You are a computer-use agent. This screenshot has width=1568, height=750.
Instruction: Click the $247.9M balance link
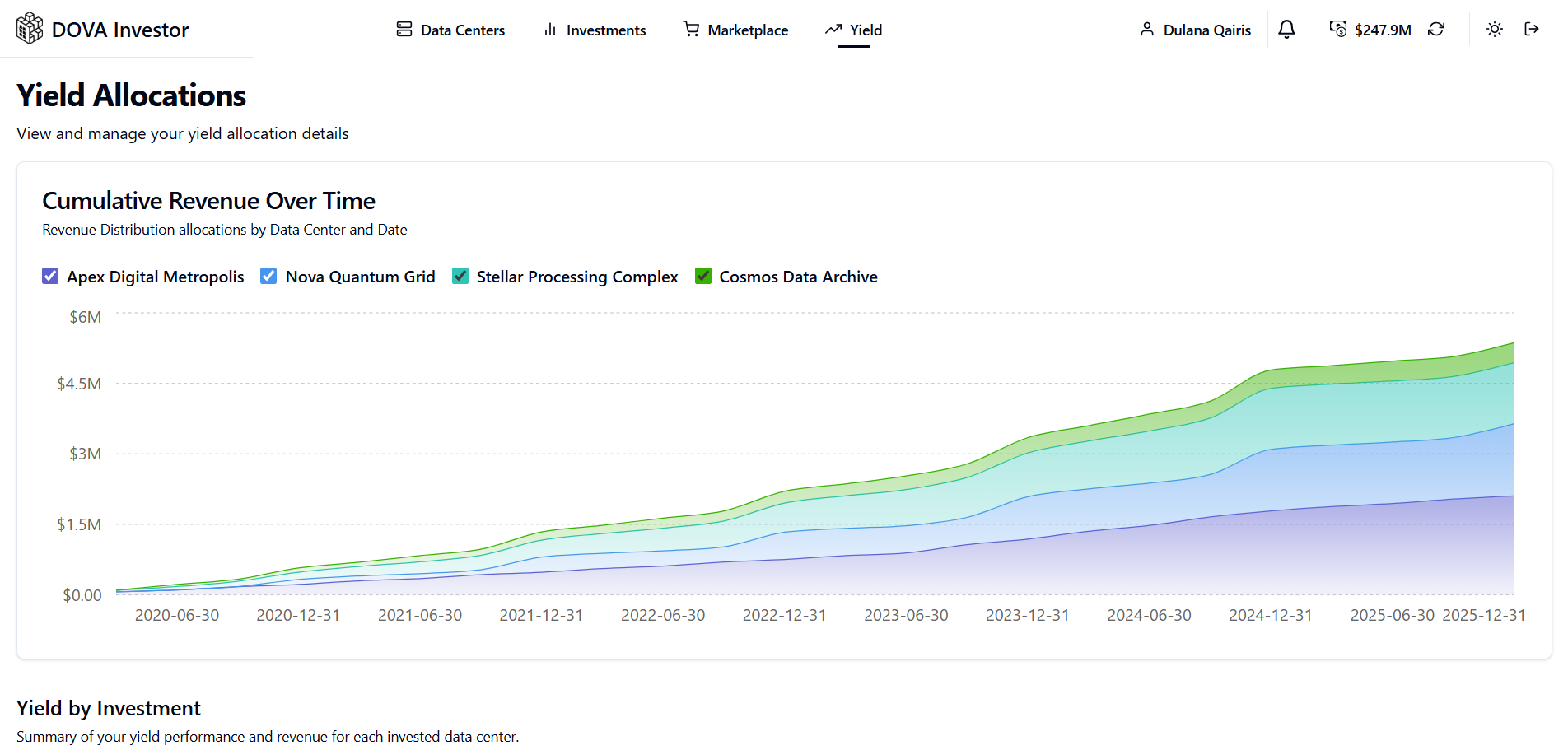(x=1384, y=30)
